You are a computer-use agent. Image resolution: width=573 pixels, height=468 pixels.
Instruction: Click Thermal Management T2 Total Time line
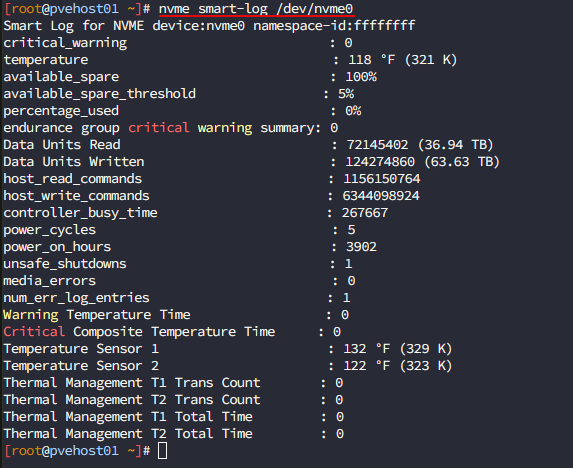pos(174,434)
